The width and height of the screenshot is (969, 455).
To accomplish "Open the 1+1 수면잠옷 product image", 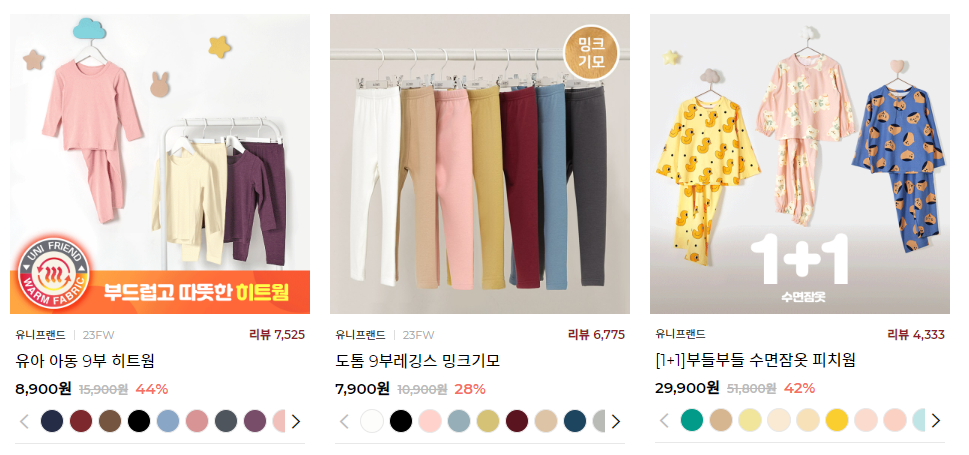I will (x=800, y=164).
